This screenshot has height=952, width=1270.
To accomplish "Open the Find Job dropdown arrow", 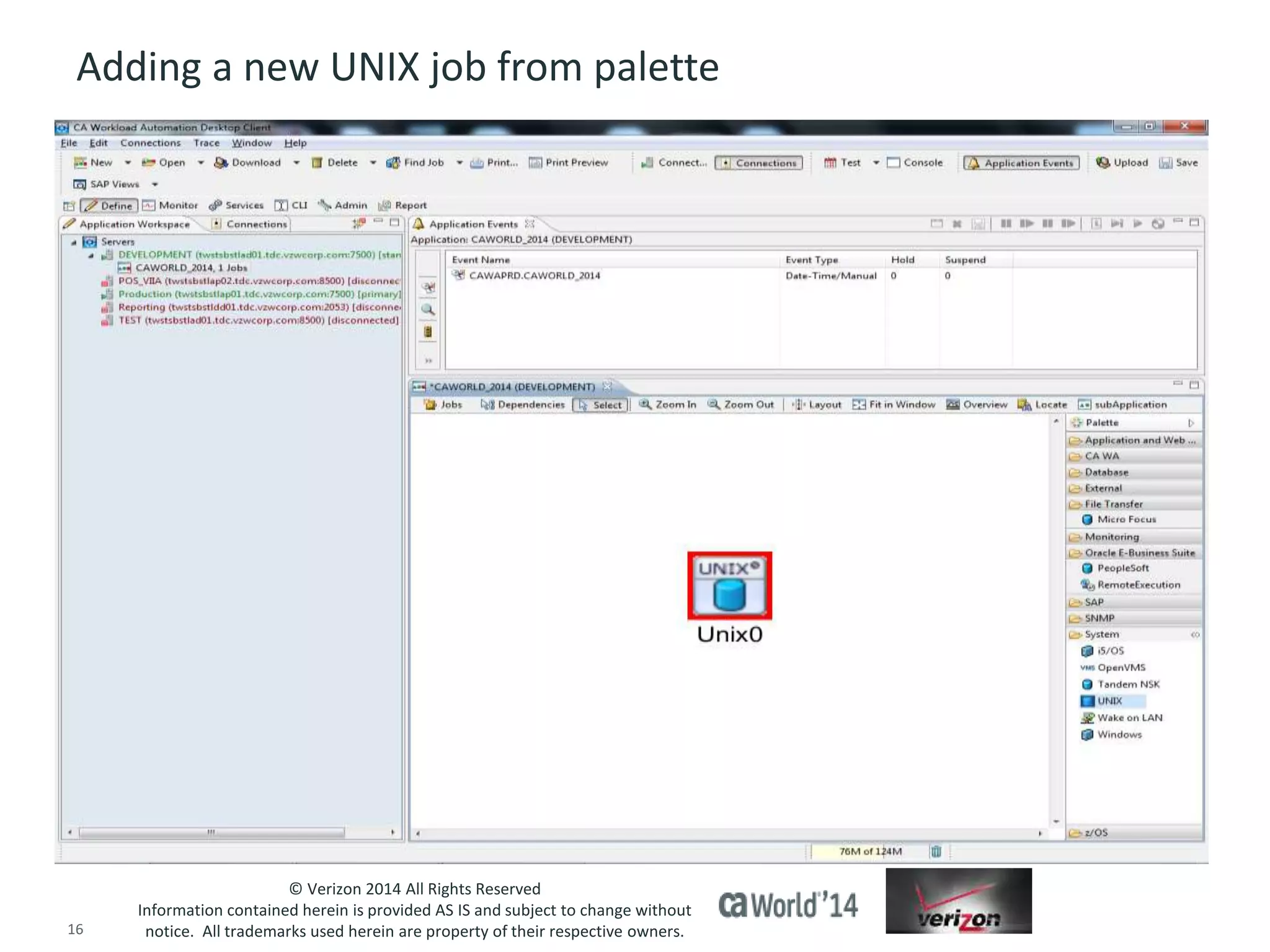I will [x=460, y=162].
